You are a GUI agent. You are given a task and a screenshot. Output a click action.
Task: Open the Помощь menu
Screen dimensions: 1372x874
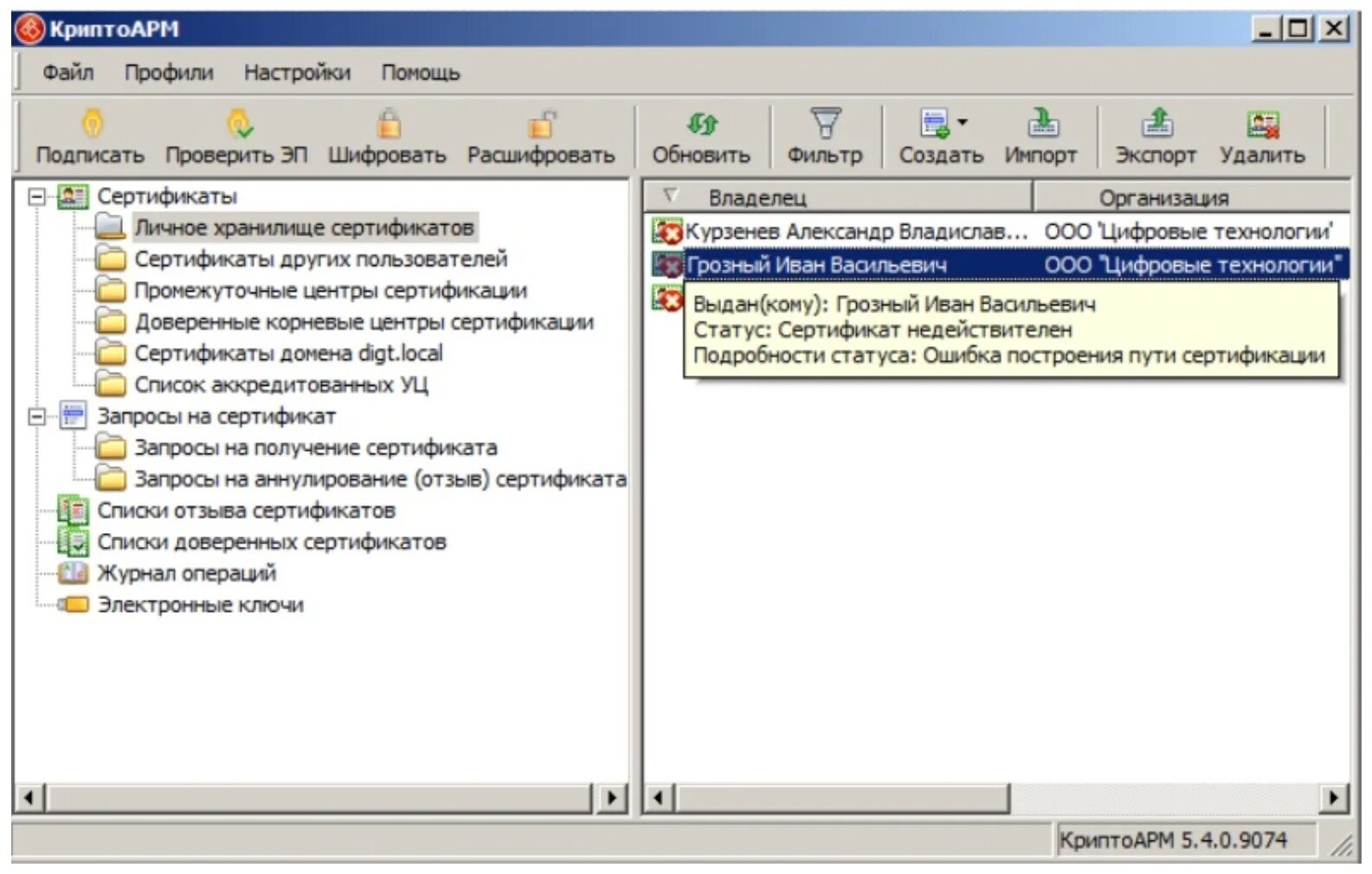pyautogui.click(x=421, y=73)
